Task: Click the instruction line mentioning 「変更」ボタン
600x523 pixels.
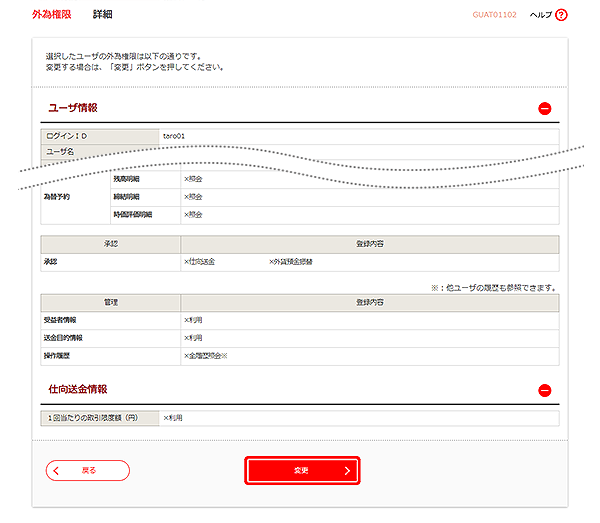Action: (x=134, y=68)
